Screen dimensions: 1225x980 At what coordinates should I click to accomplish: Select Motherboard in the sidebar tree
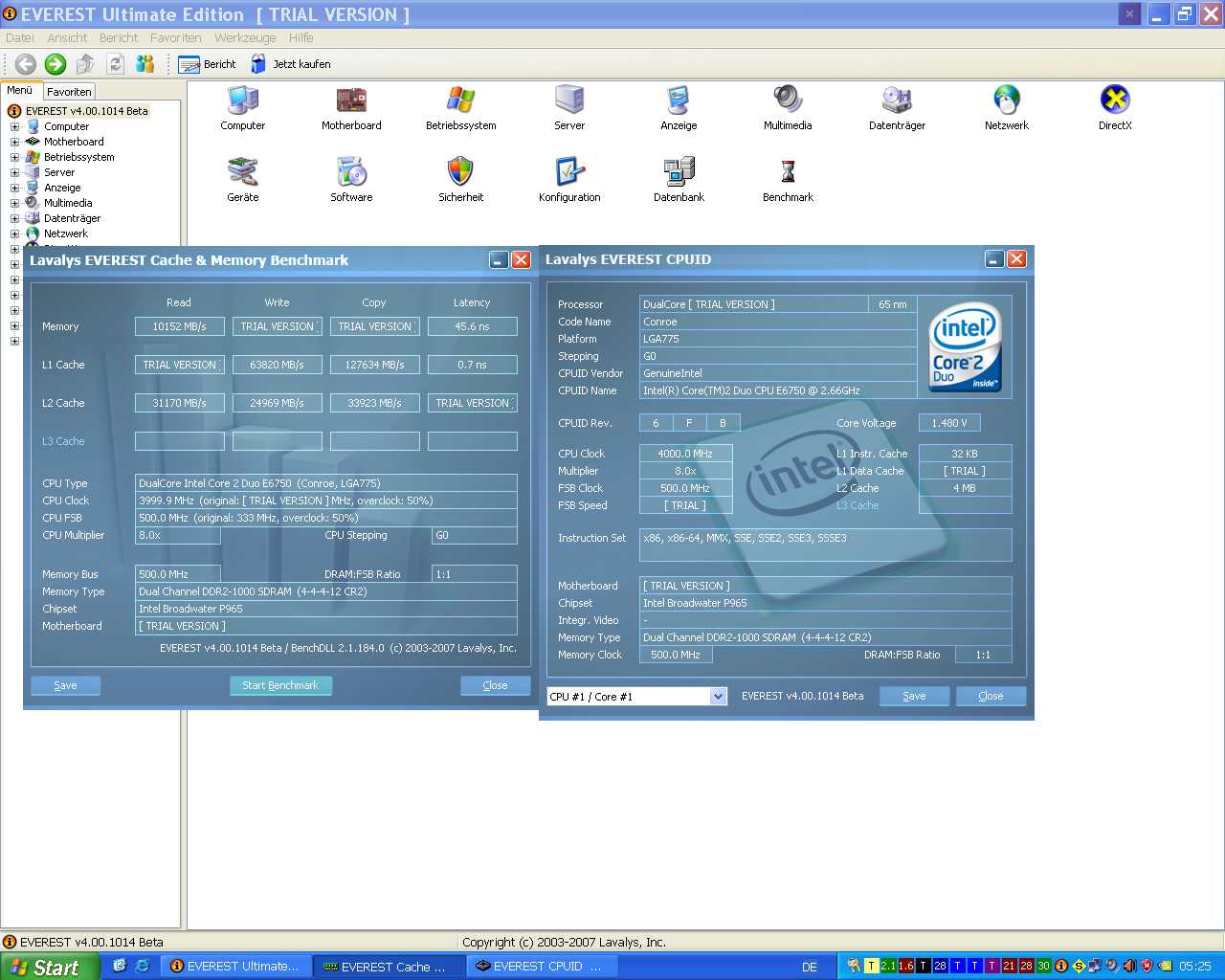[x=74, y=142]
